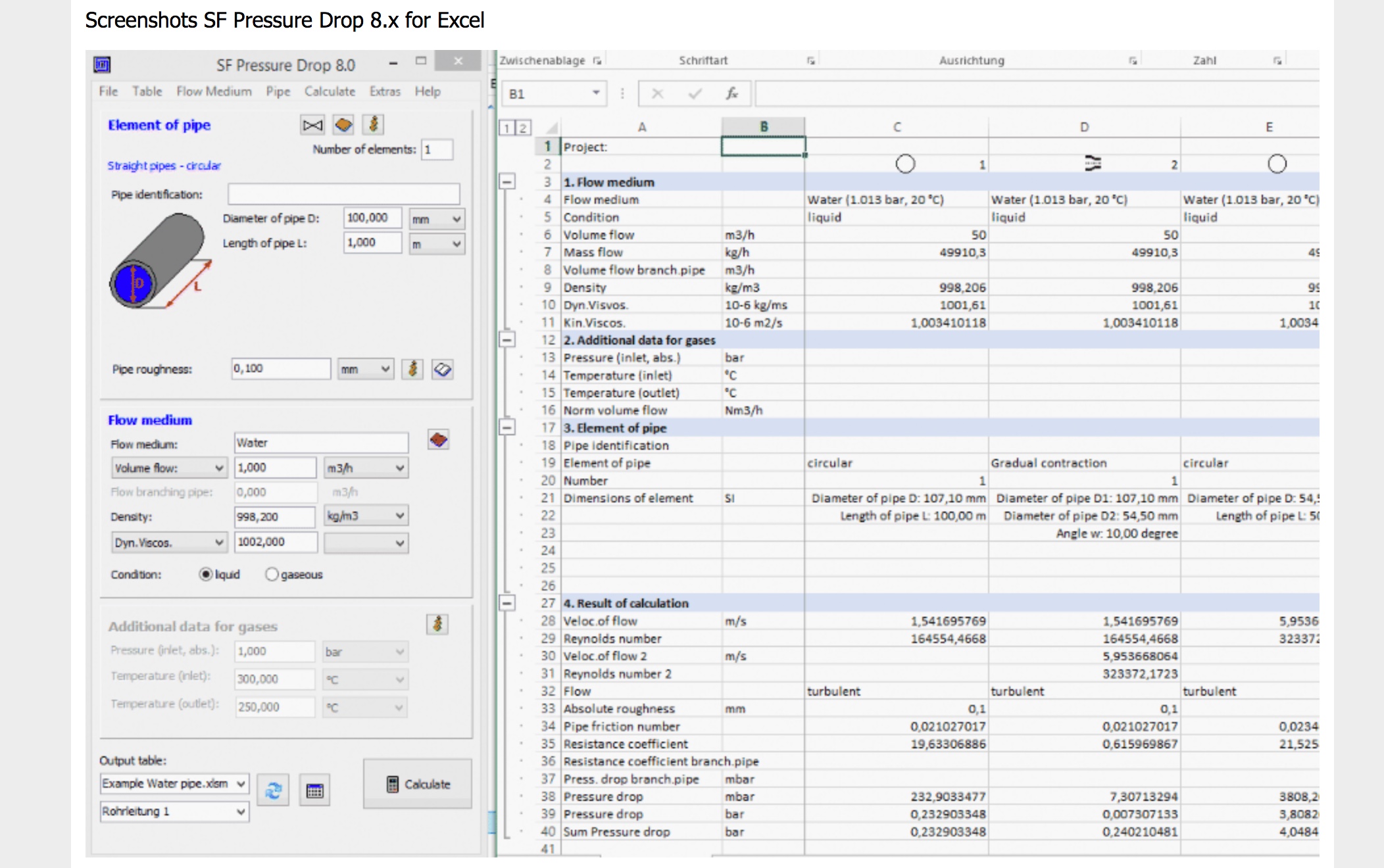
Task: Click the Pipe identification input field
Action: coord(344,194)
